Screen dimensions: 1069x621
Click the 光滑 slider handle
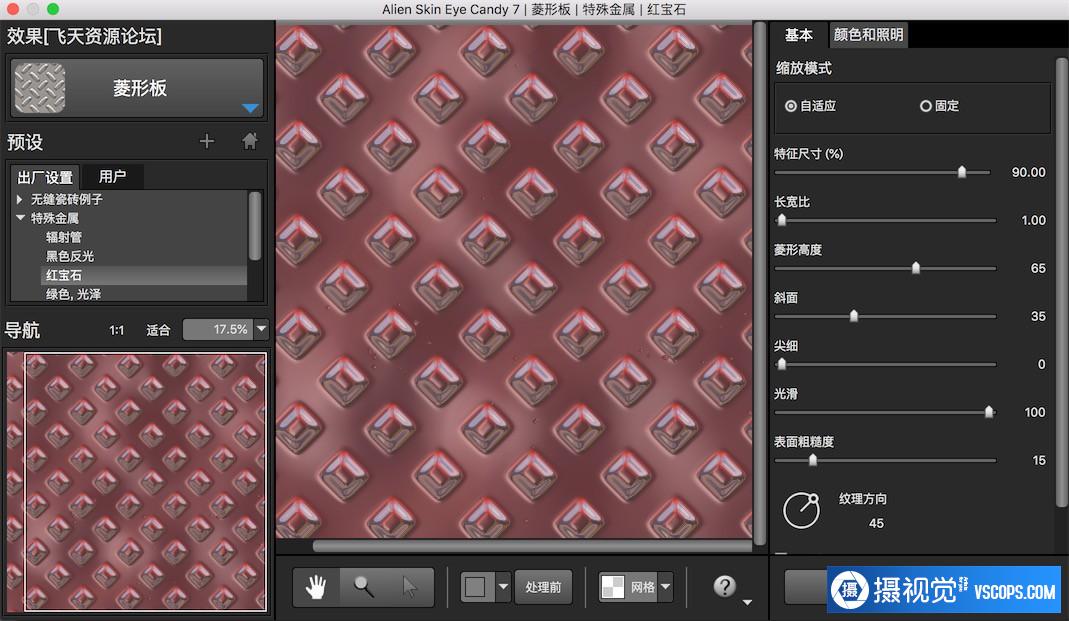click(989, 411)
